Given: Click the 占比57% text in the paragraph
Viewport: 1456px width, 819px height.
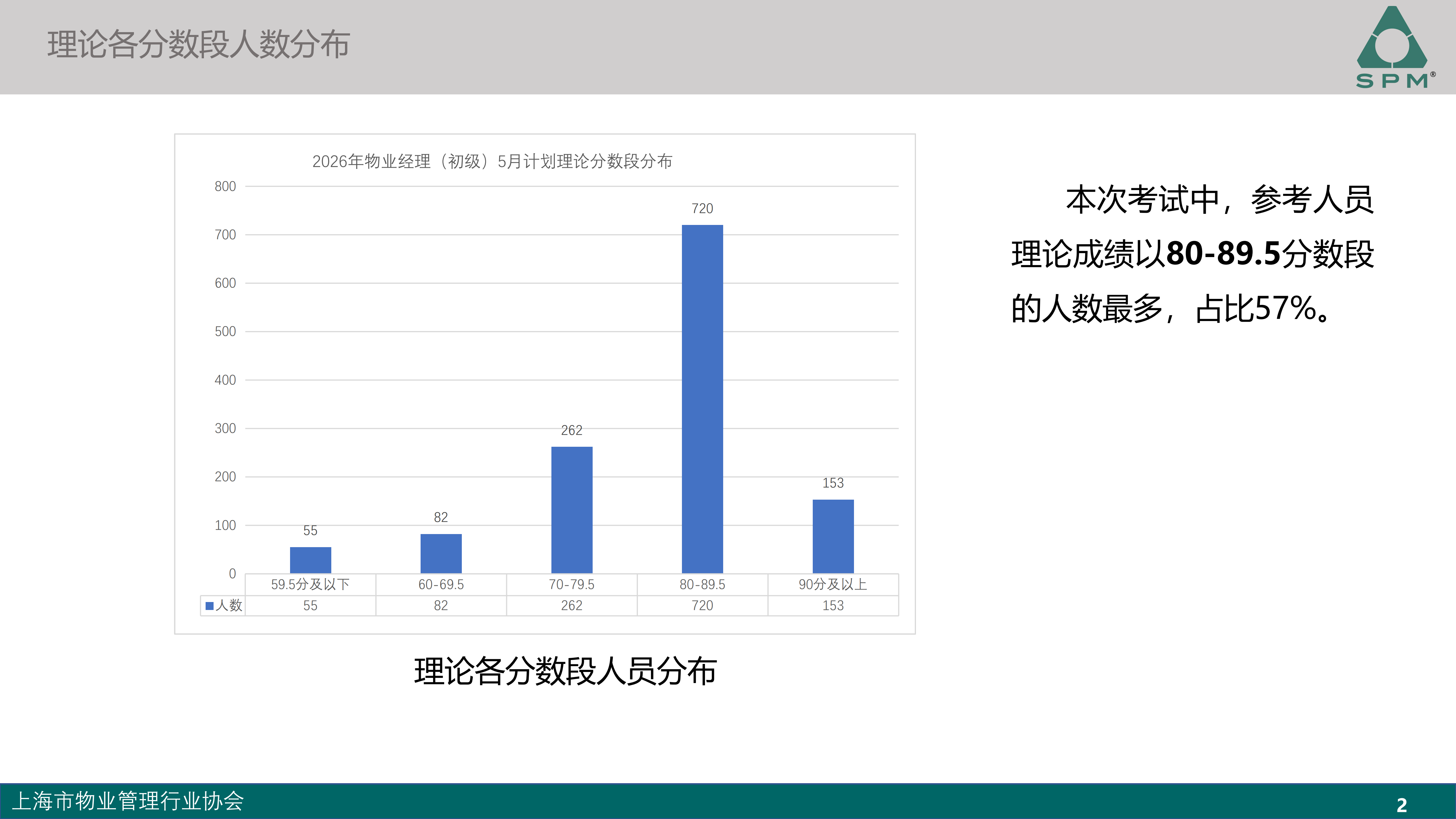Looking at the screenshot, I should tap(1256, 309).
